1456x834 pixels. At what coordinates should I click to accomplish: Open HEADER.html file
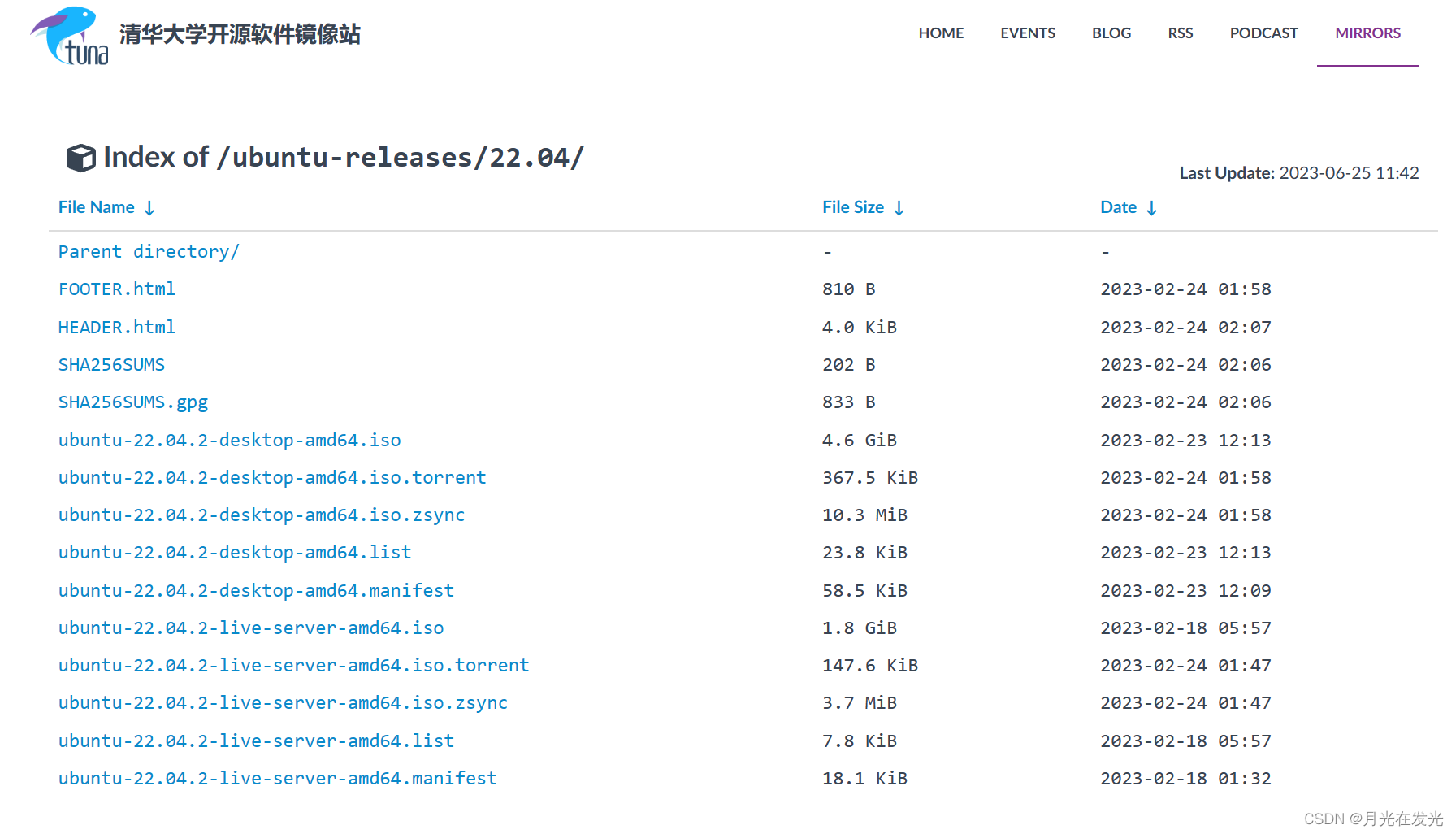117,328
